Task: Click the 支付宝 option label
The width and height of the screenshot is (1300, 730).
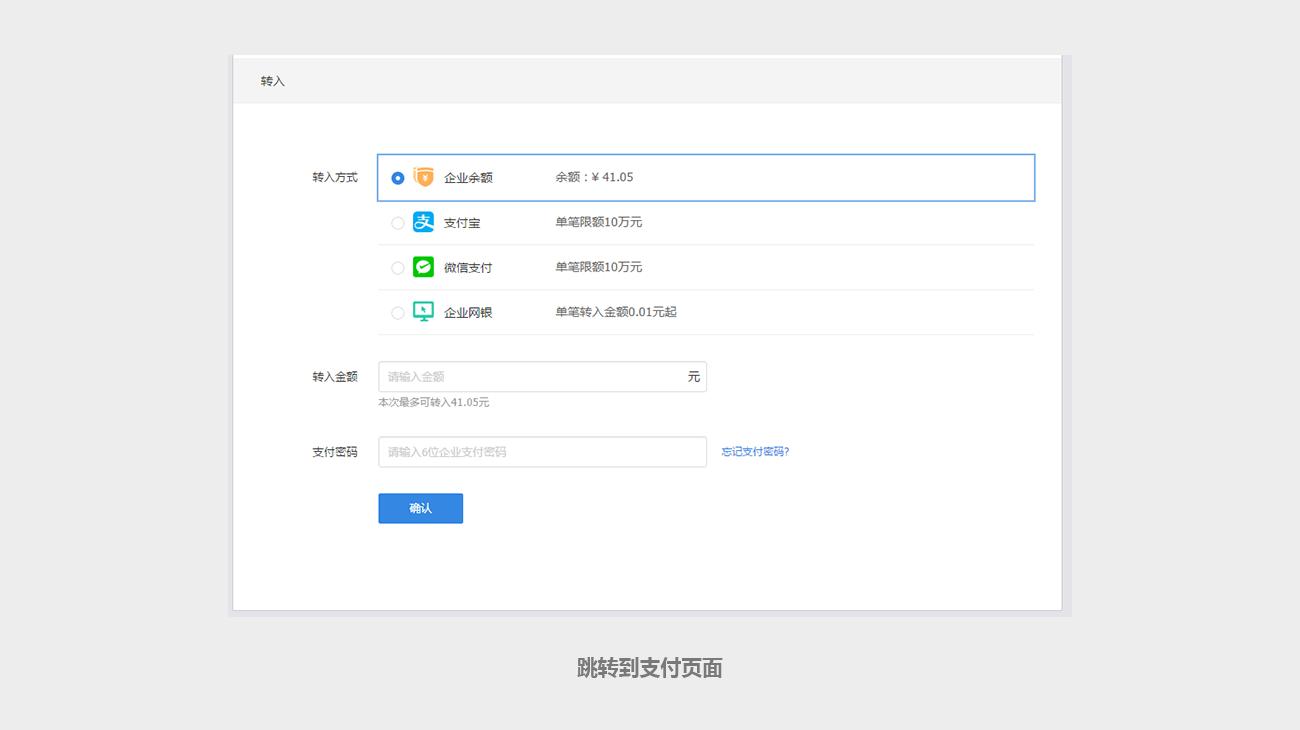Action: coord(462,223)
